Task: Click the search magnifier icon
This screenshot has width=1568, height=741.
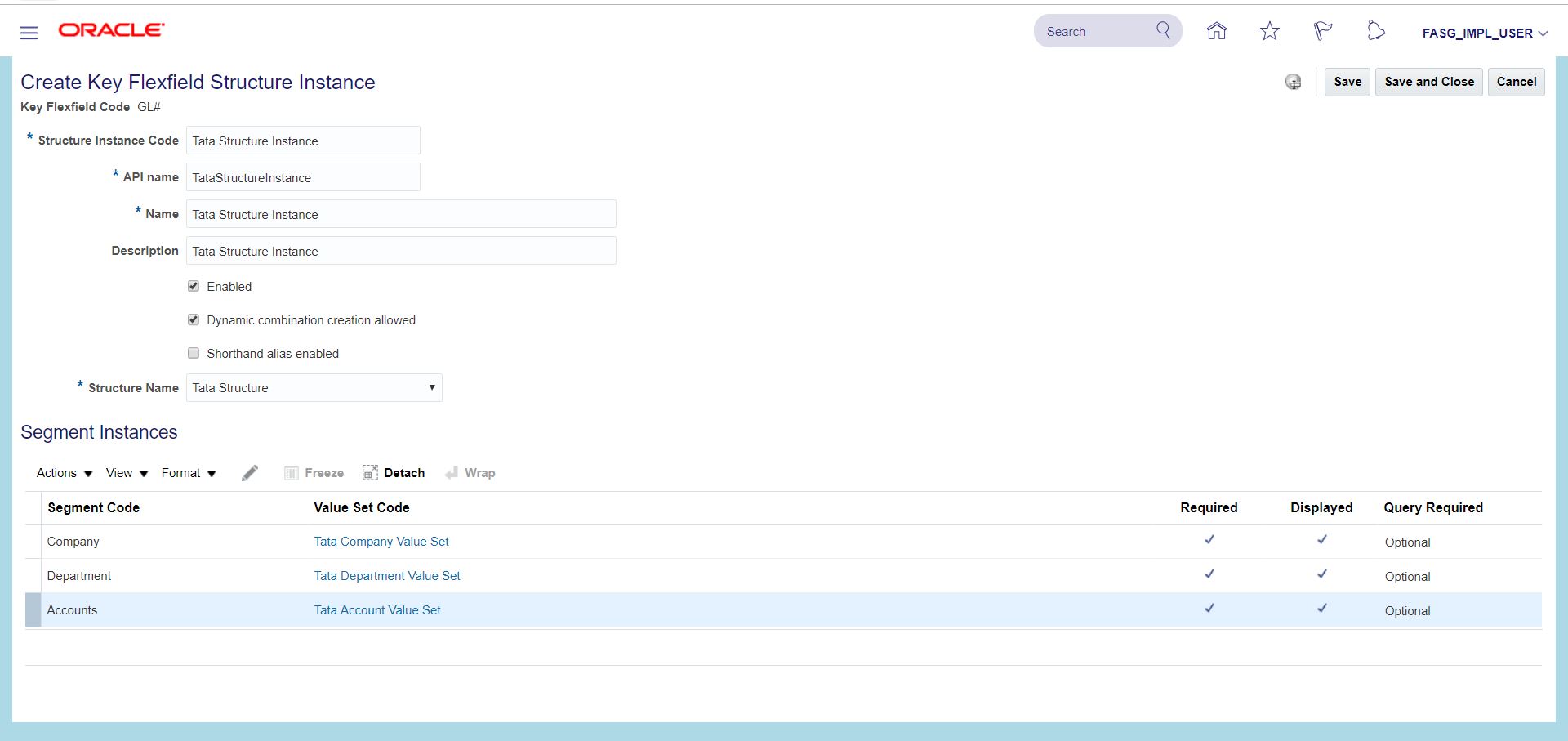Action: [1163, 31]
